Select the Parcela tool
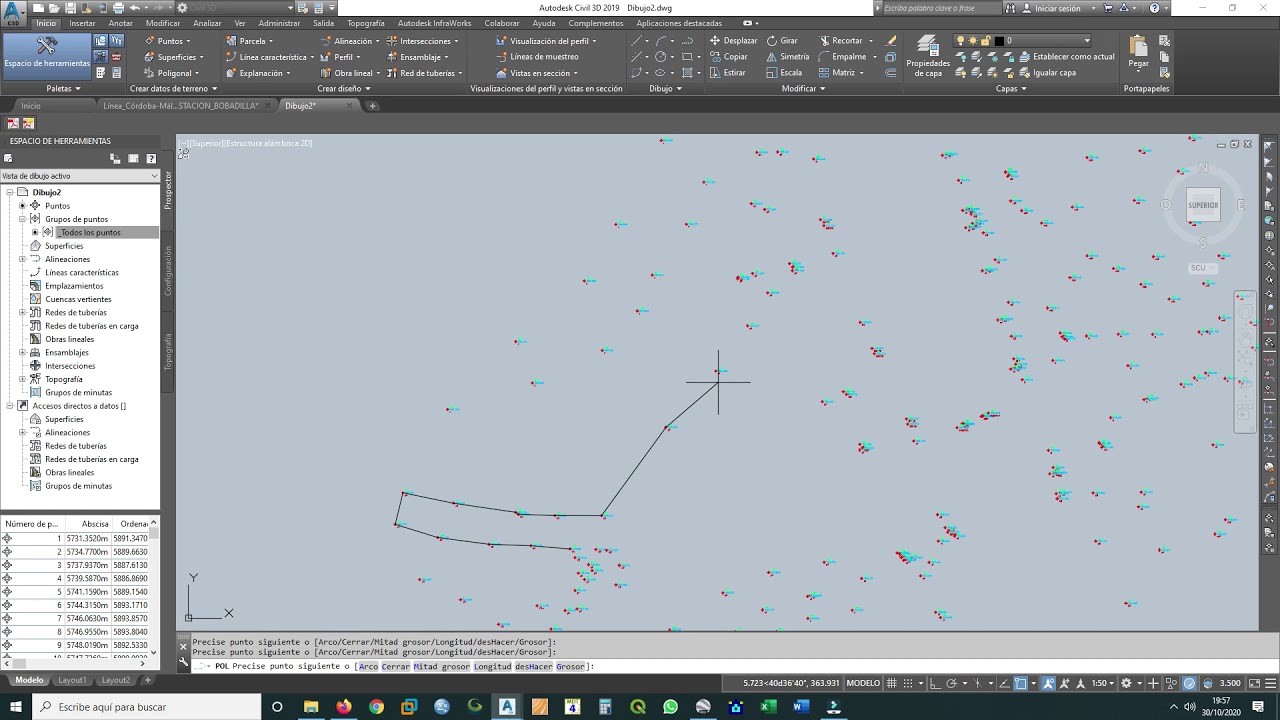 coord(250,41)
